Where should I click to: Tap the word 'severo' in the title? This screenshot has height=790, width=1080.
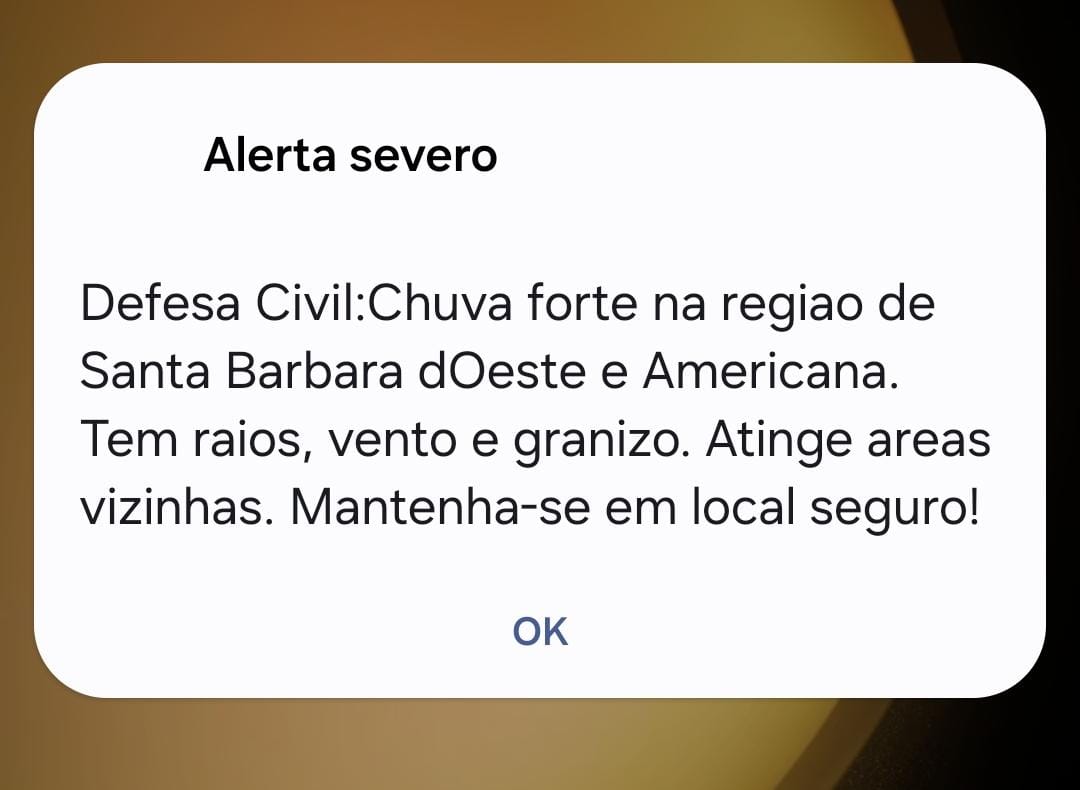click(424, 156)
